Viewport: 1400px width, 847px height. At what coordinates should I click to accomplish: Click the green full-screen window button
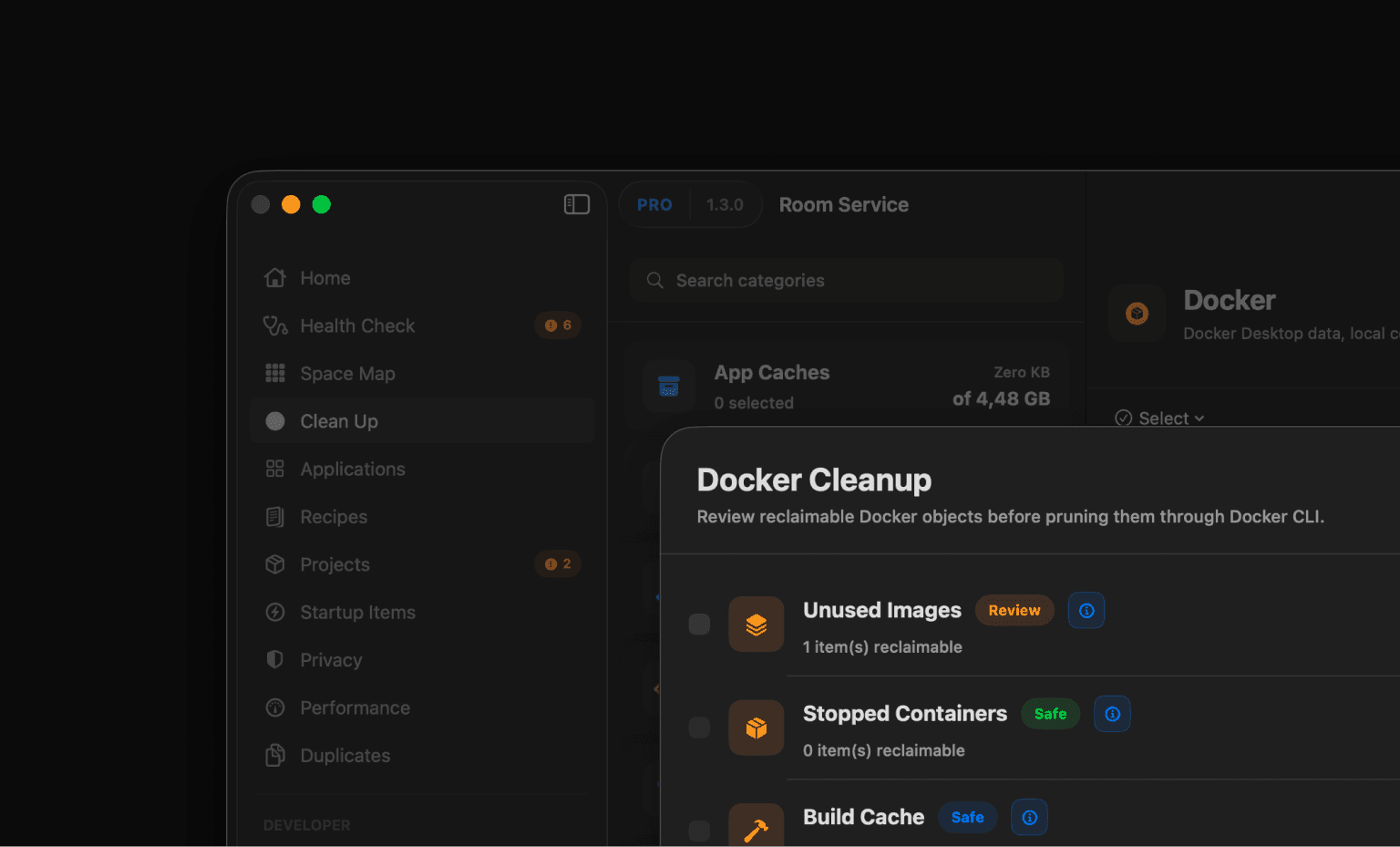(x=322, y=204)
